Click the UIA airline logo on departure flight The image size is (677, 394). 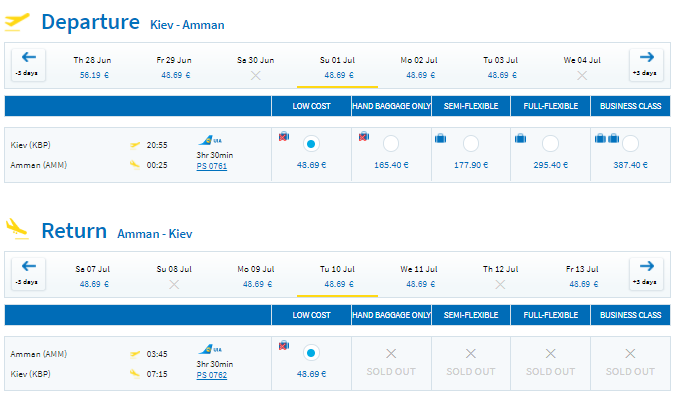210,140
